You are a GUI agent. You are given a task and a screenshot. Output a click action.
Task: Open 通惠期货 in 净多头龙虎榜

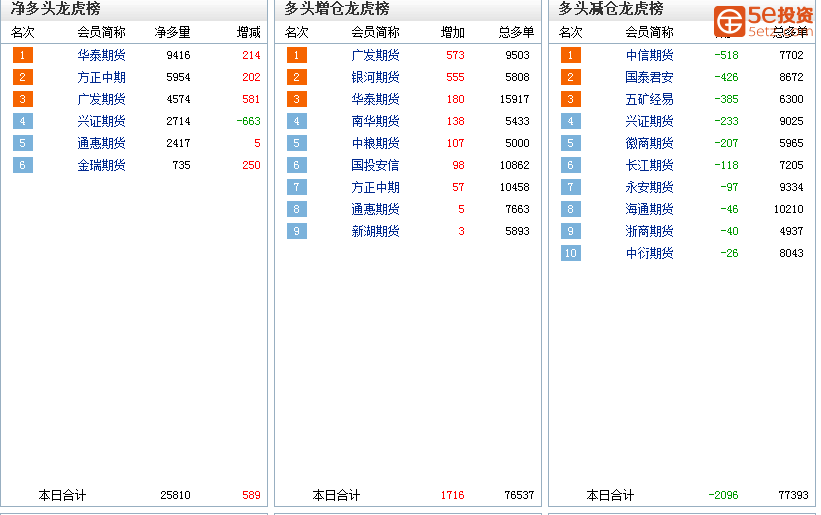coord(101,143)
